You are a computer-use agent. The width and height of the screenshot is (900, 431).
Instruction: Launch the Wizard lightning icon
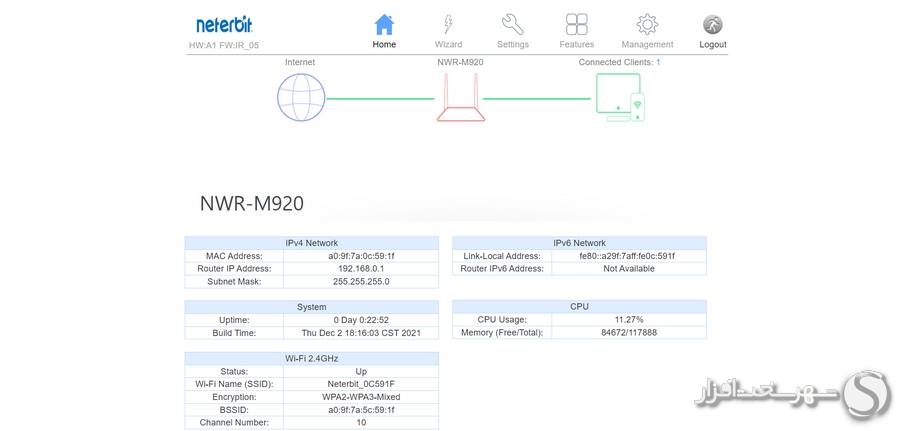point(448,25)
